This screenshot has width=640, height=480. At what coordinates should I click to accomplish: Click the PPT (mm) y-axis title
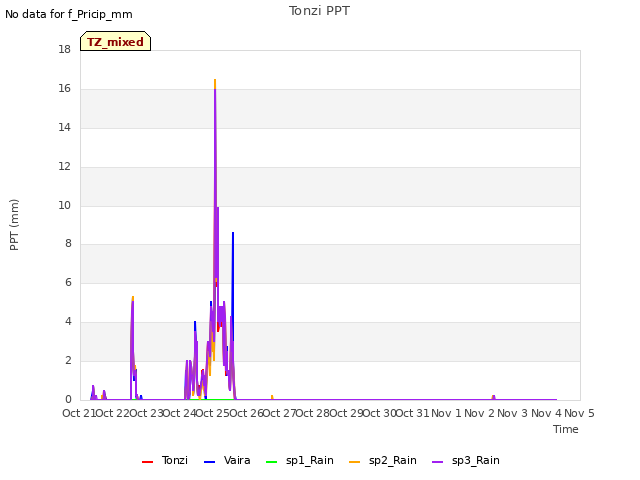click(14, 224)
